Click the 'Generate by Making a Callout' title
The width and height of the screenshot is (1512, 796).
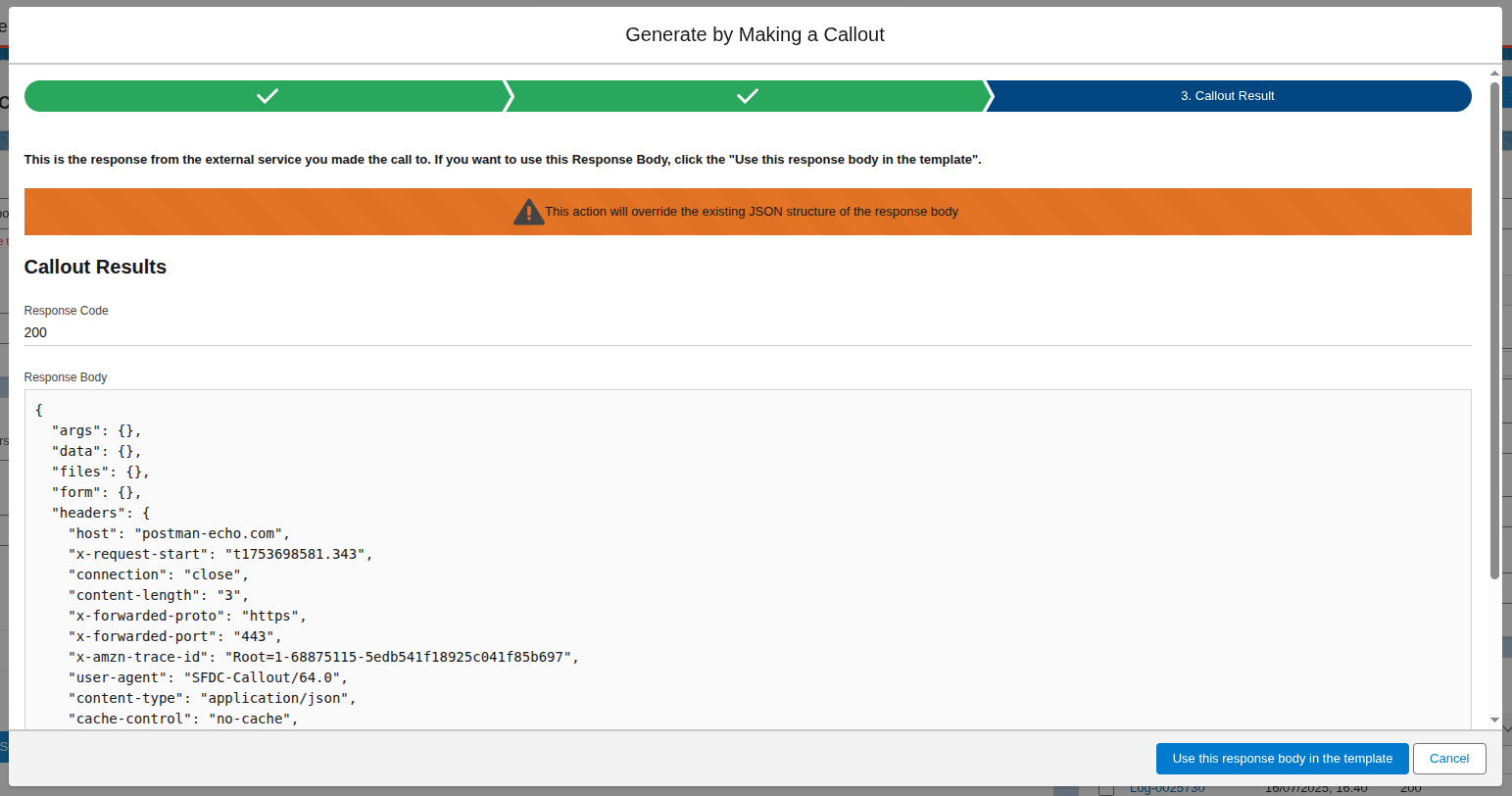[x=755, y=35]
